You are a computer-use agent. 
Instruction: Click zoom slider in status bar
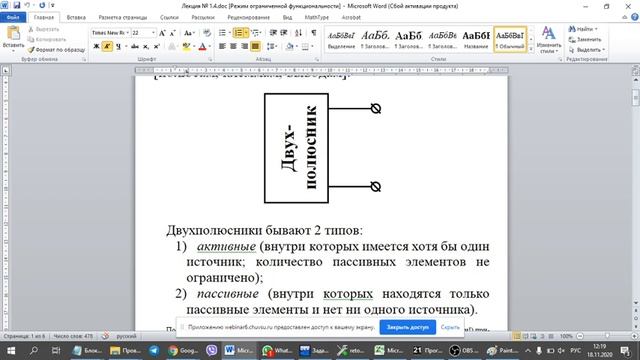point(607,336)
